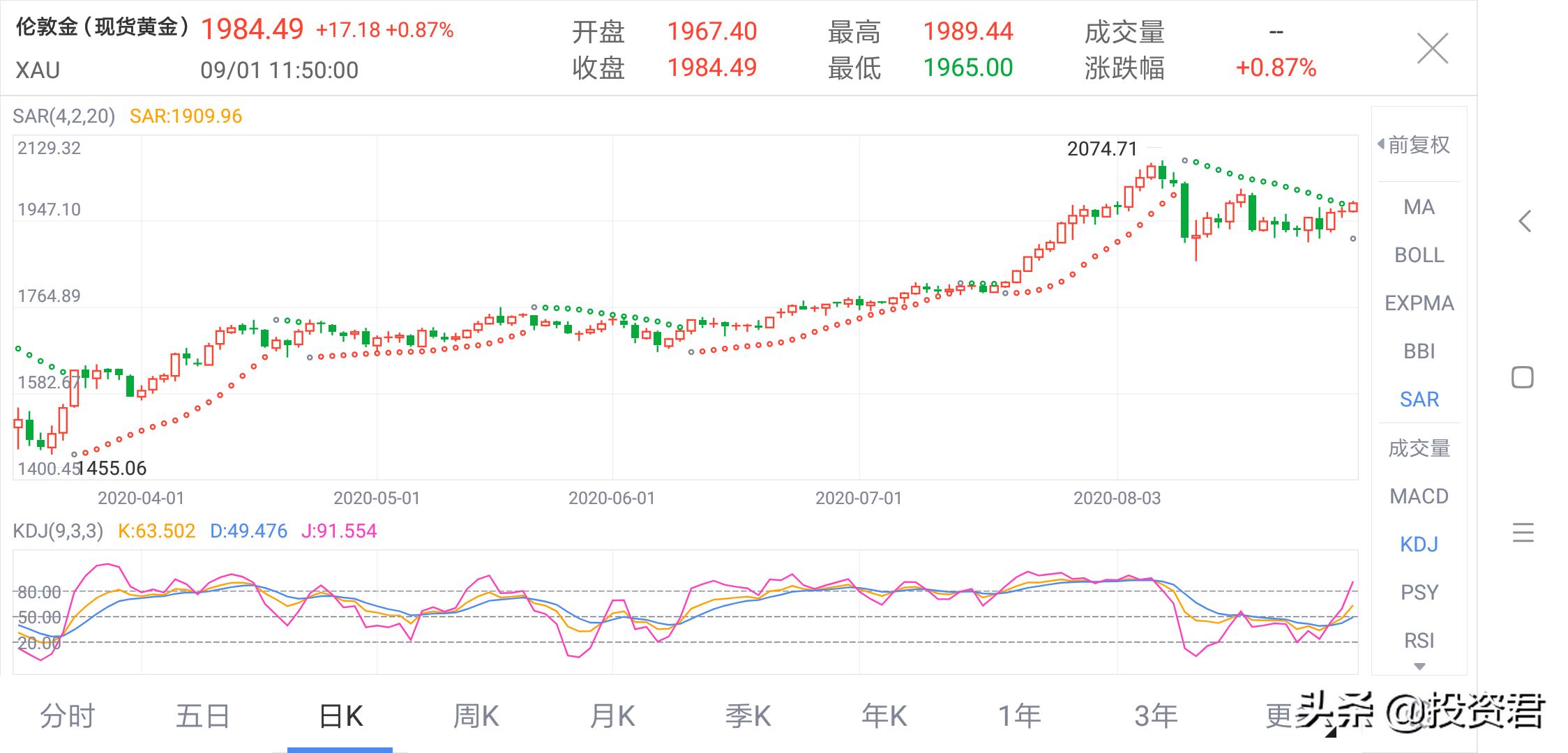Enable the MA moving average overlay
The height and width of the screenshot is (753, 1568).
click(x=1419, y=207)
